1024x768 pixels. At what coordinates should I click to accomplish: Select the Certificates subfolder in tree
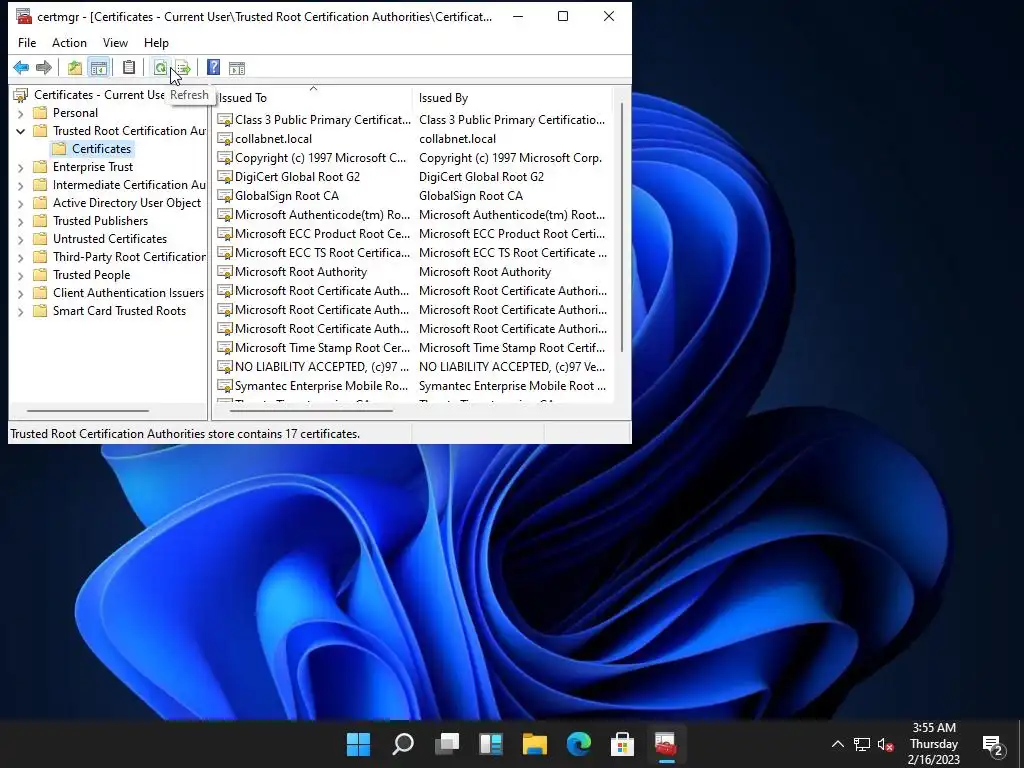(x=101, y=149)
